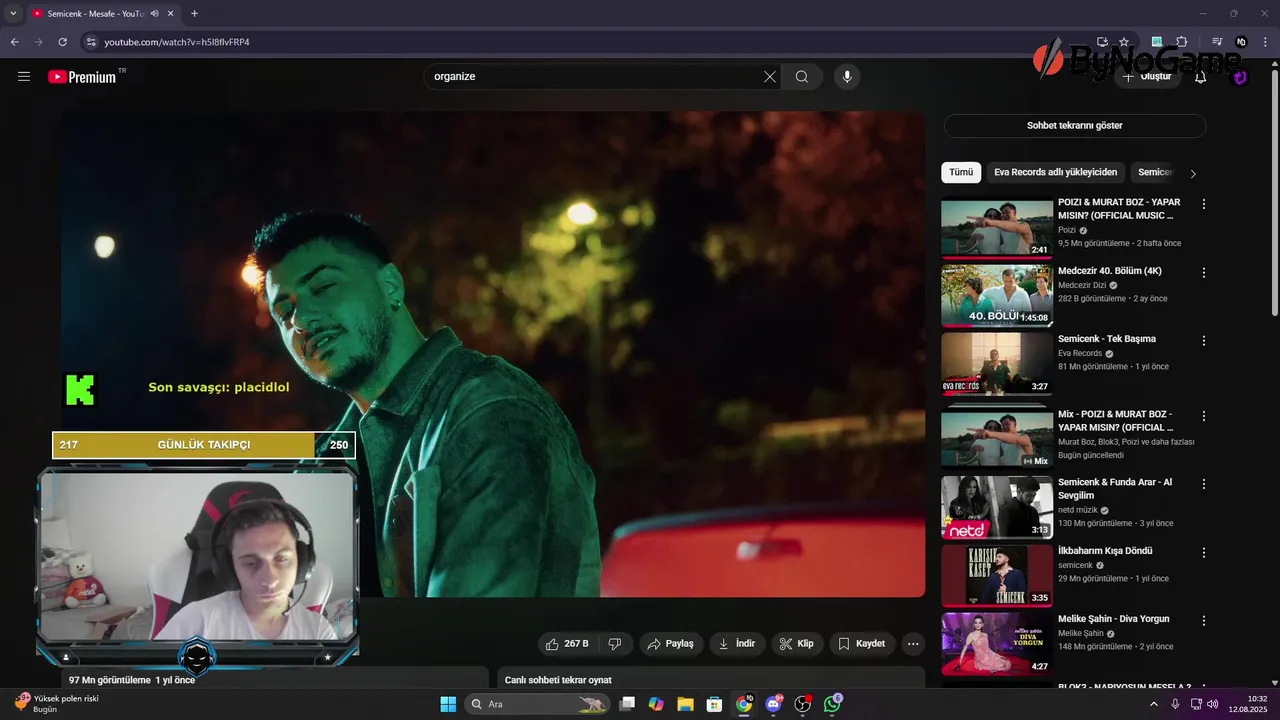Clear the search text with the X
This screenshot has height=720, width=1280.
pos(770,76)
